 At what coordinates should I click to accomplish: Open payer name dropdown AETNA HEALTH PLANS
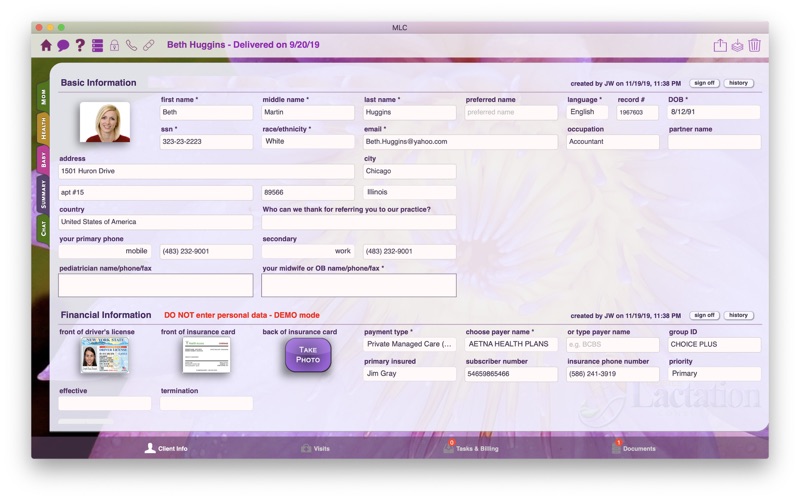pyautogui.click(x=511, y=344)
